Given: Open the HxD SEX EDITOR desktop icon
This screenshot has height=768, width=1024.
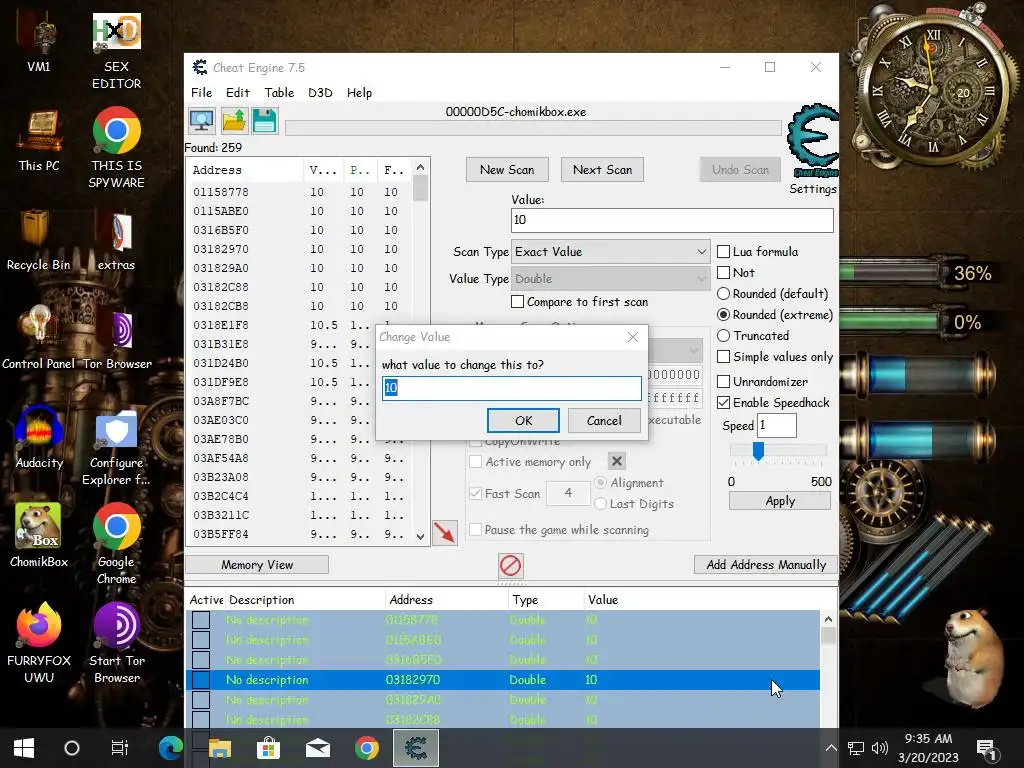Looking at the screenshot, I should coord(116,52).
